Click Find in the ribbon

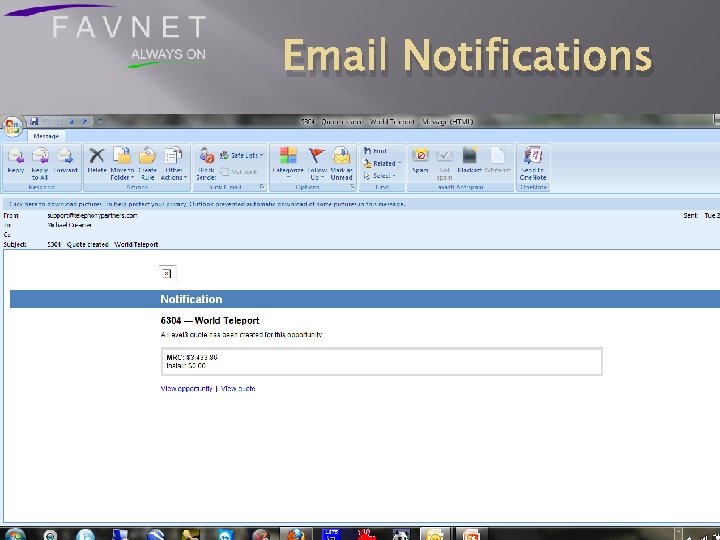point(375,151)
